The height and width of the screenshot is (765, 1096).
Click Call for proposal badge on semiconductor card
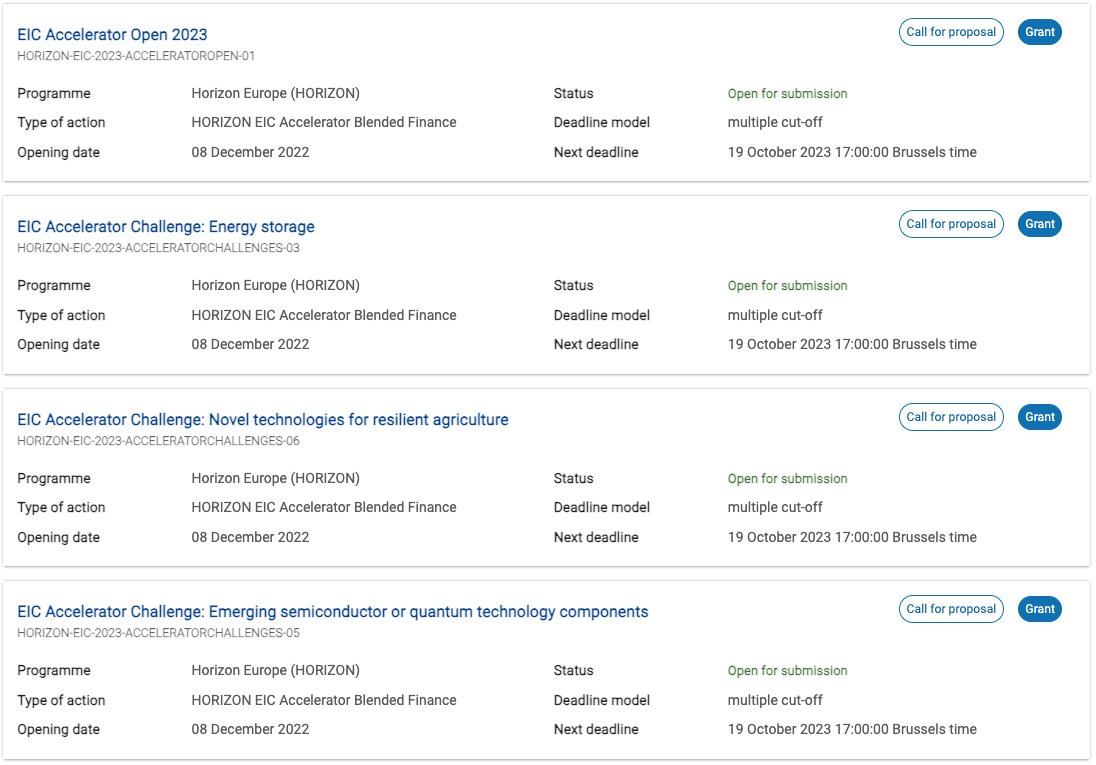951,609
